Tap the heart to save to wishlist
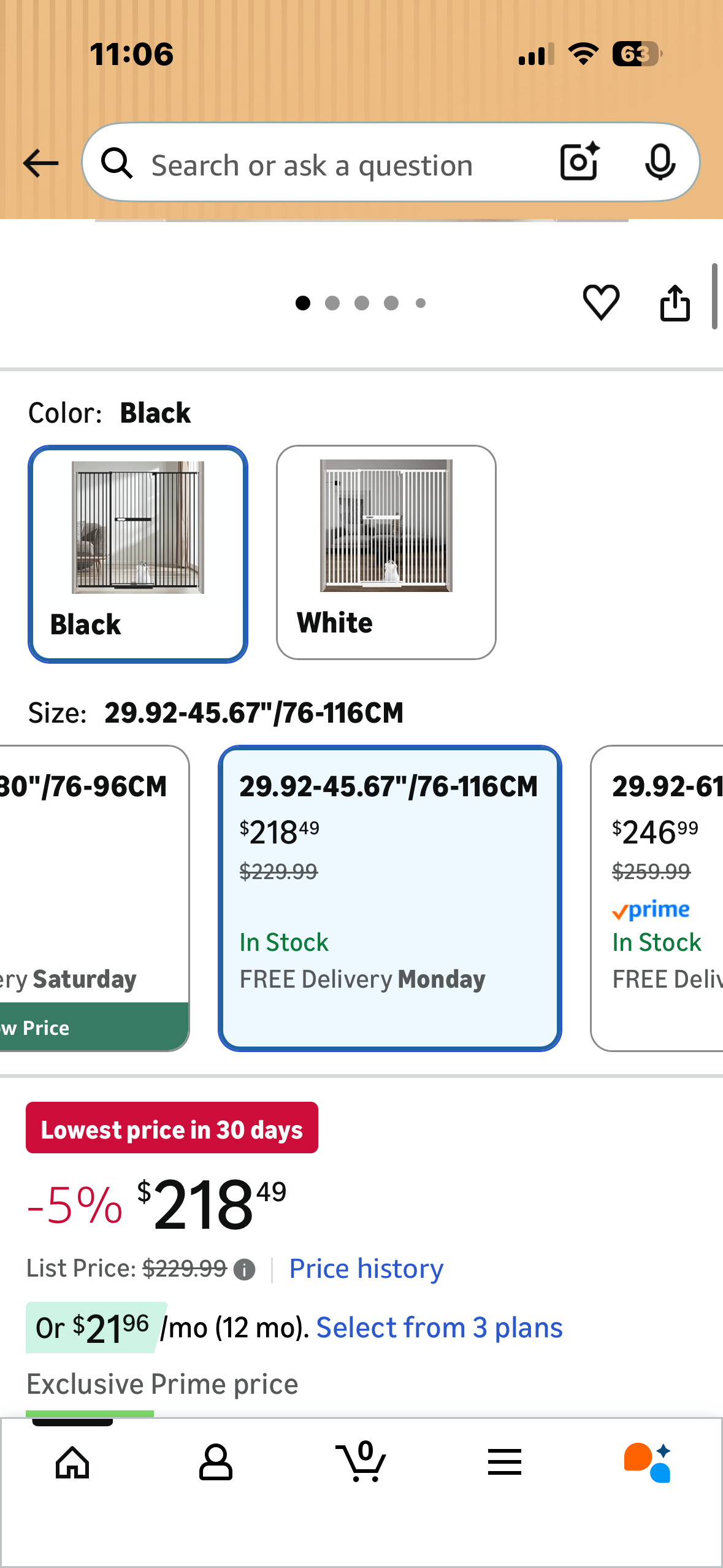Viewport: 723px width, 1568px height. tap(601, 302)
